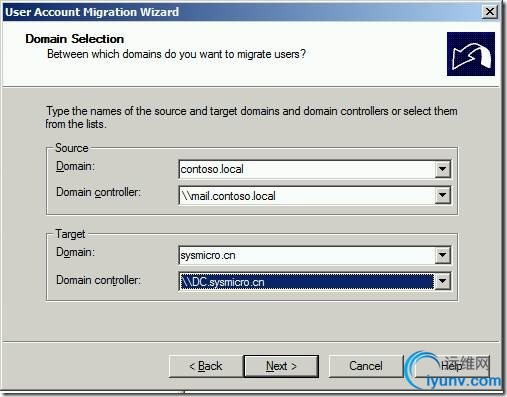The height and width of the screenshot is (397, 507).
Task: Click the Target 'Domain controller:' label
Action: (98, 280)
